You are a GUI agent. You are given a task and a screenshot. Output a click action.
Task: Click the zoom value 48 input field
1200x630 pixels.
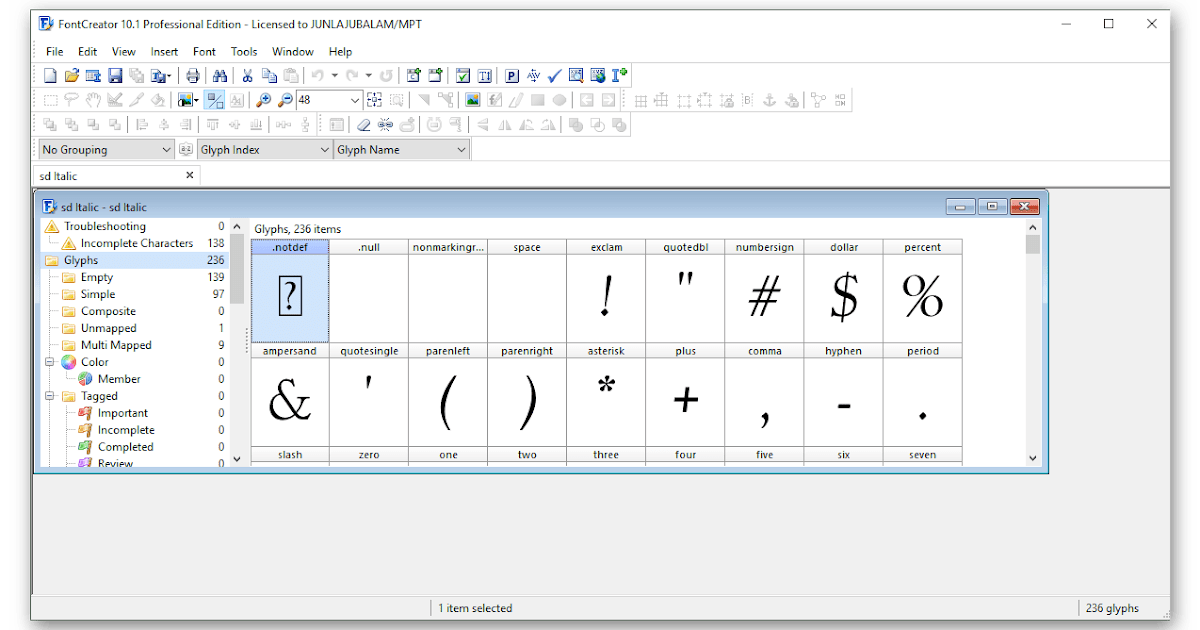click(321, 100)
